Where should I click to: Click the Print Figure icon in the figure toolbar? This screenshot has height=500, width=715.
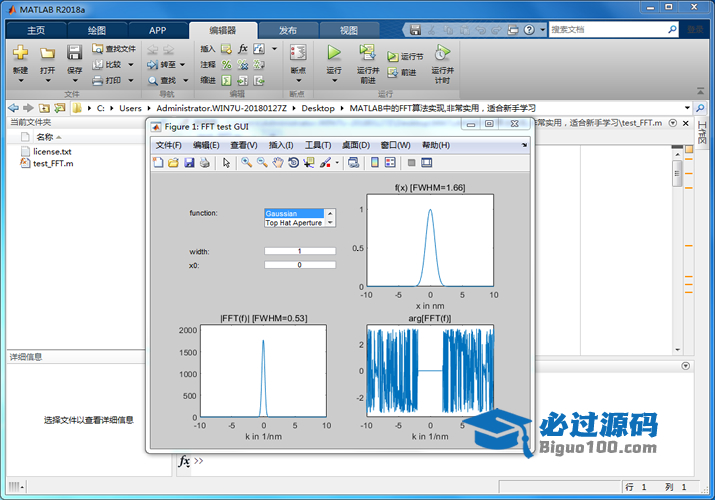205,163
